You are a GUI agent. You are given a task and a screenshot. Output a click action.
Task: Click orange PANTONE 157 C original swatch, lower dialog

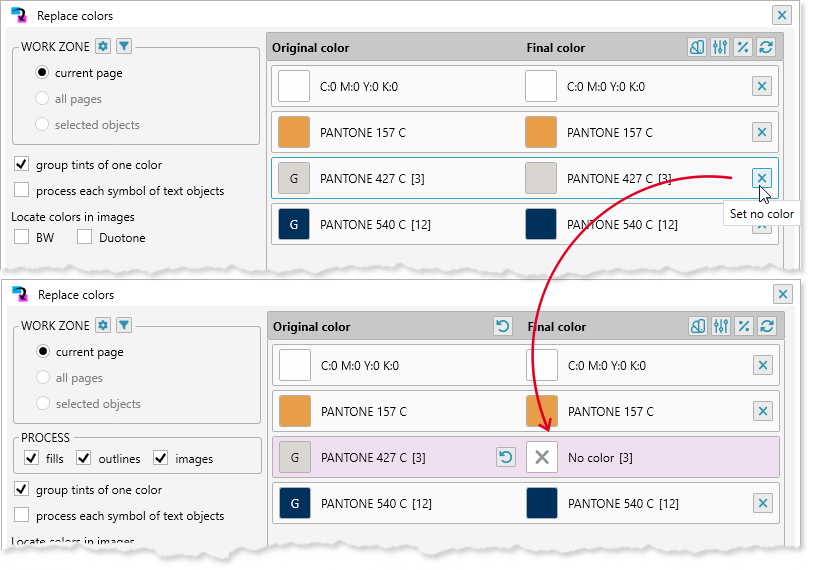295,411
